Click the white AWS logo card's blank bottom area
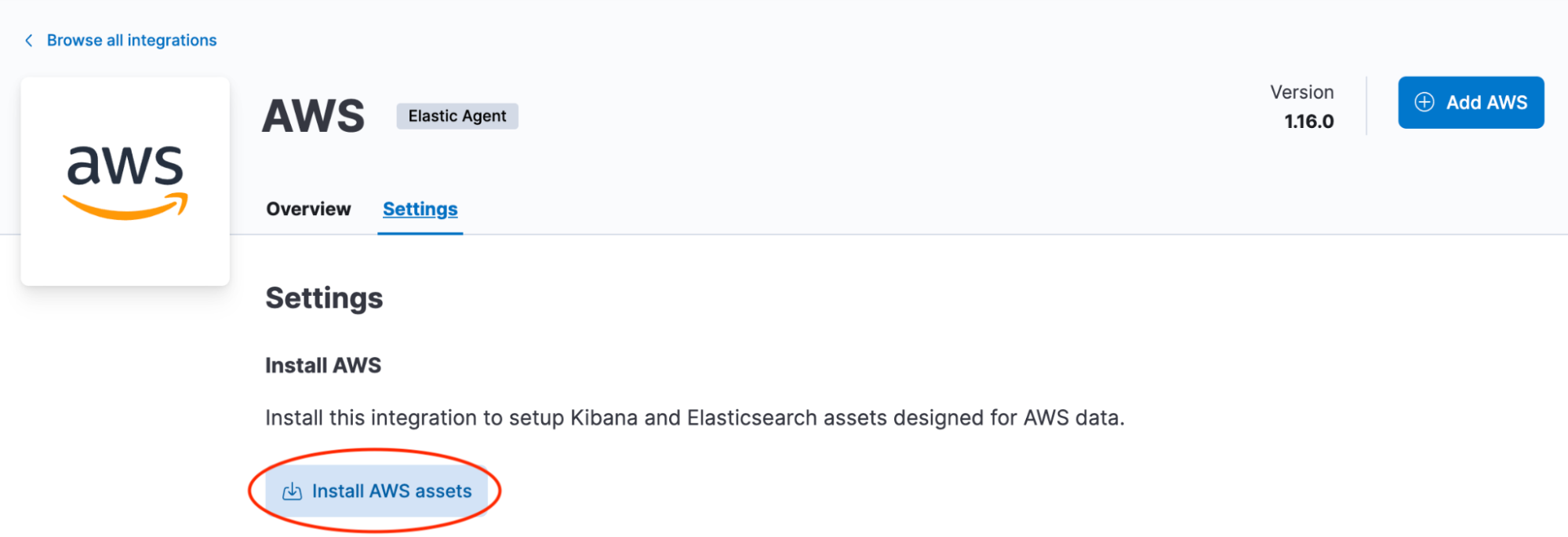This screenshot has height=537, width=1568. (125, 259)
